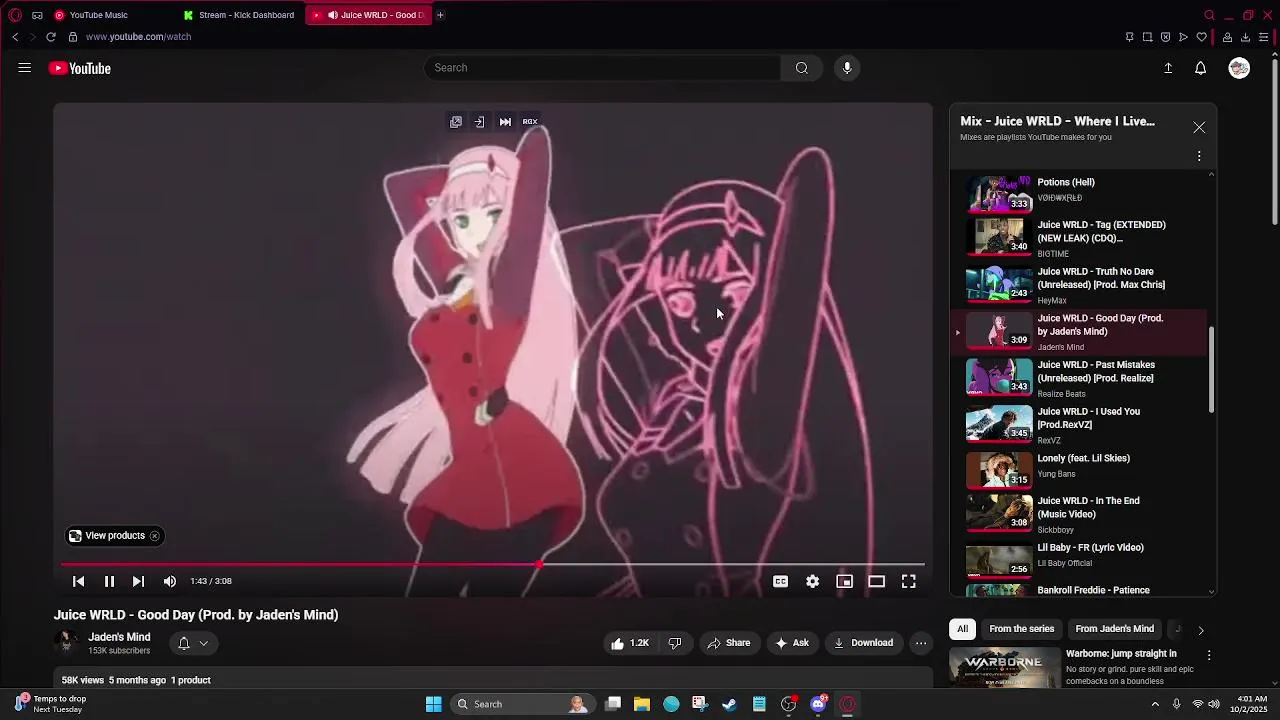Screen dimensions: 1280x720
Task: Reload the page
Action: click(50, 37)
